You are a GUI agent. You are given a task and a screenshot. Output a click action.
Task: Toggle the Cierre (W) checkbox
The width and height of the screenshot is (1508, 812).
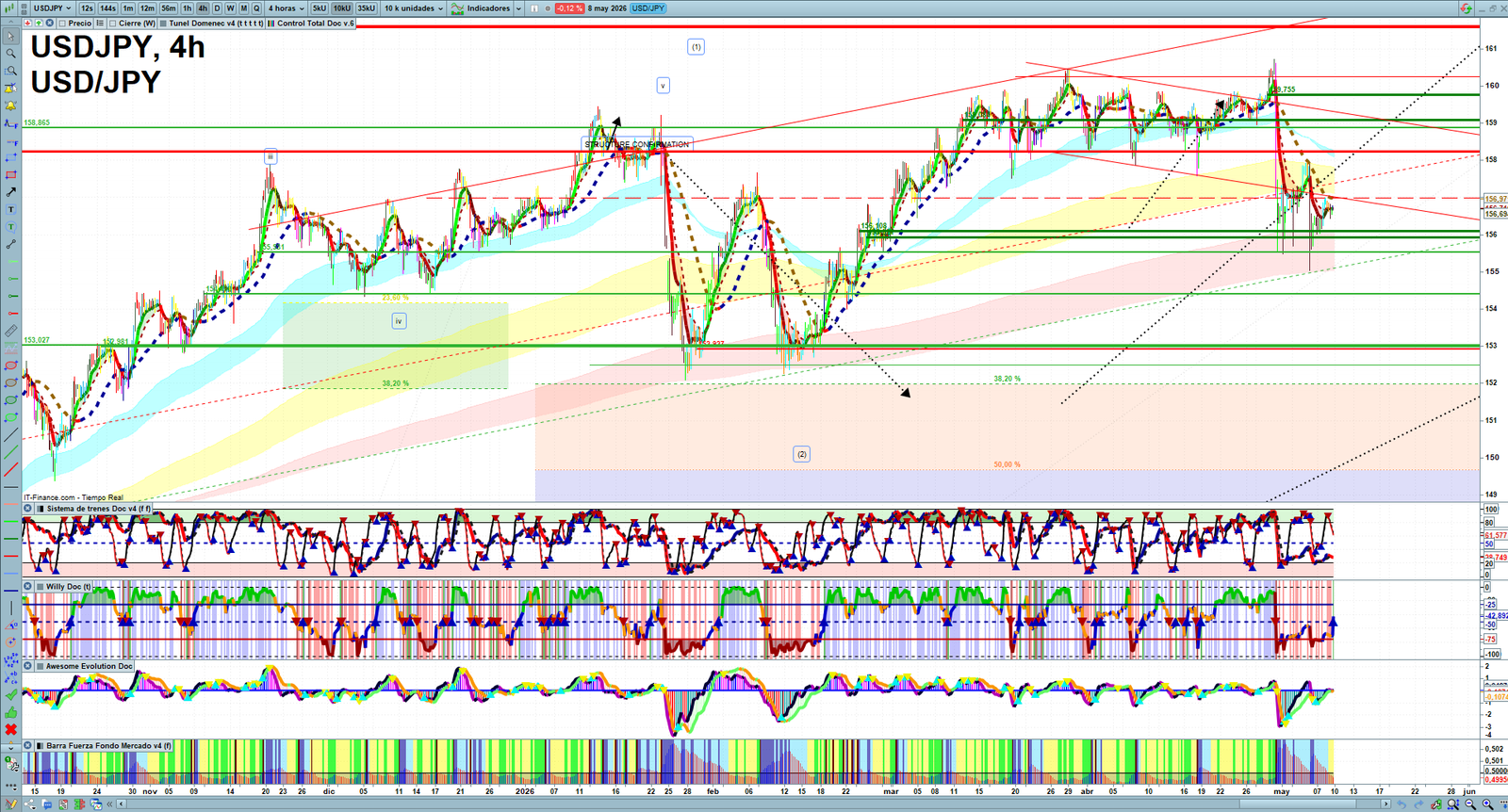113,24
